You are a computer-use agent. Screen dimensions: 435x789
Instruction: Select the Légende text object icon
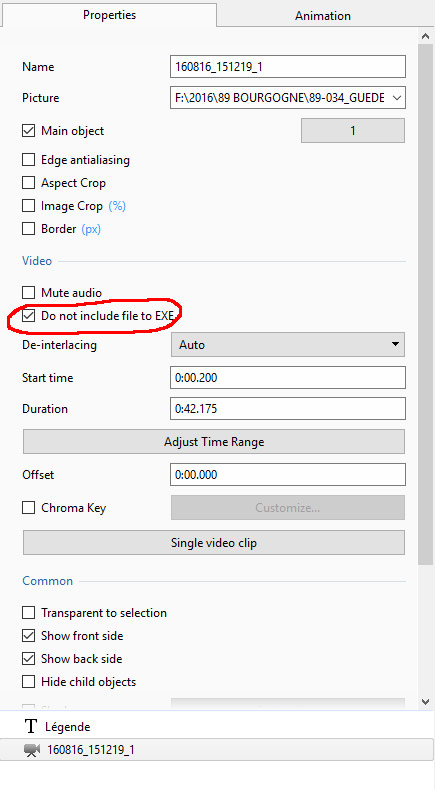pos(31,726)
